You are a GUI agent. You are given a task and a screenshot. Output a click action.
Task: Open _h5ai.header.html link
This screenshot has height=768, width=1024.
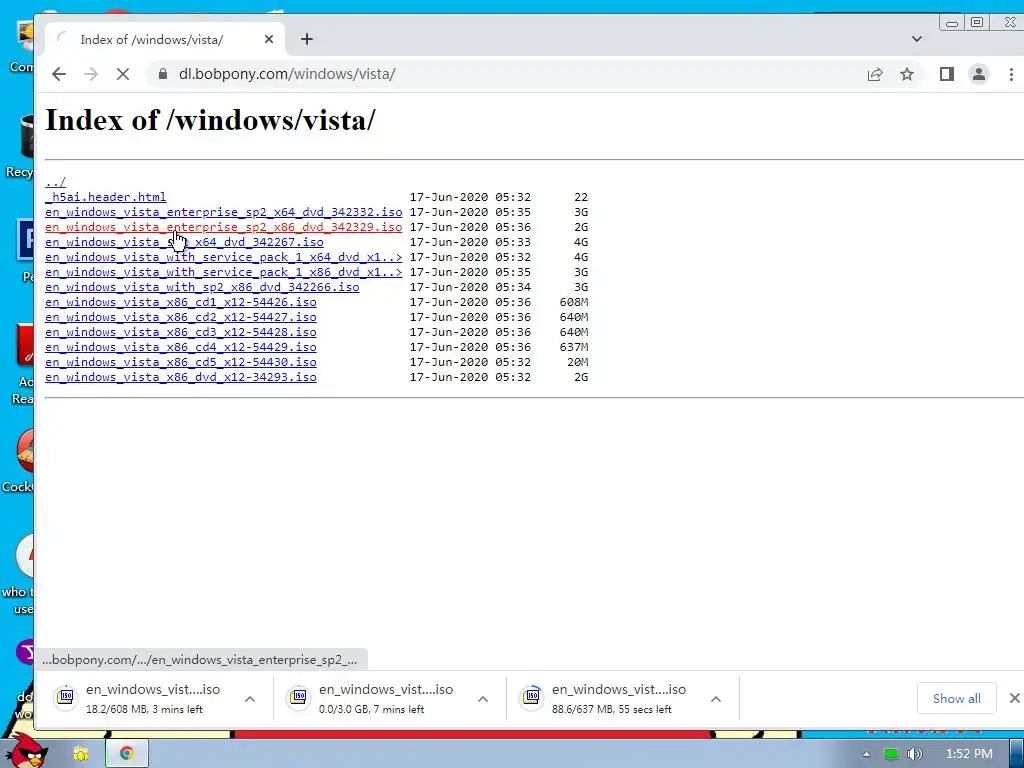point(106,197)
